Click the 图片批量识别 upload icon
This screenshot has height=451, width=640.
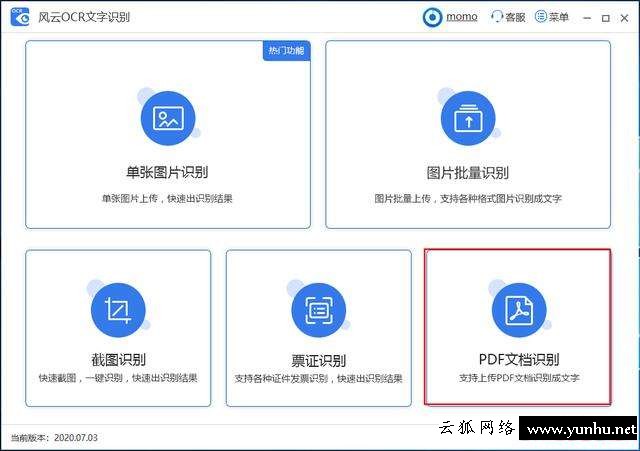point(468,118)
